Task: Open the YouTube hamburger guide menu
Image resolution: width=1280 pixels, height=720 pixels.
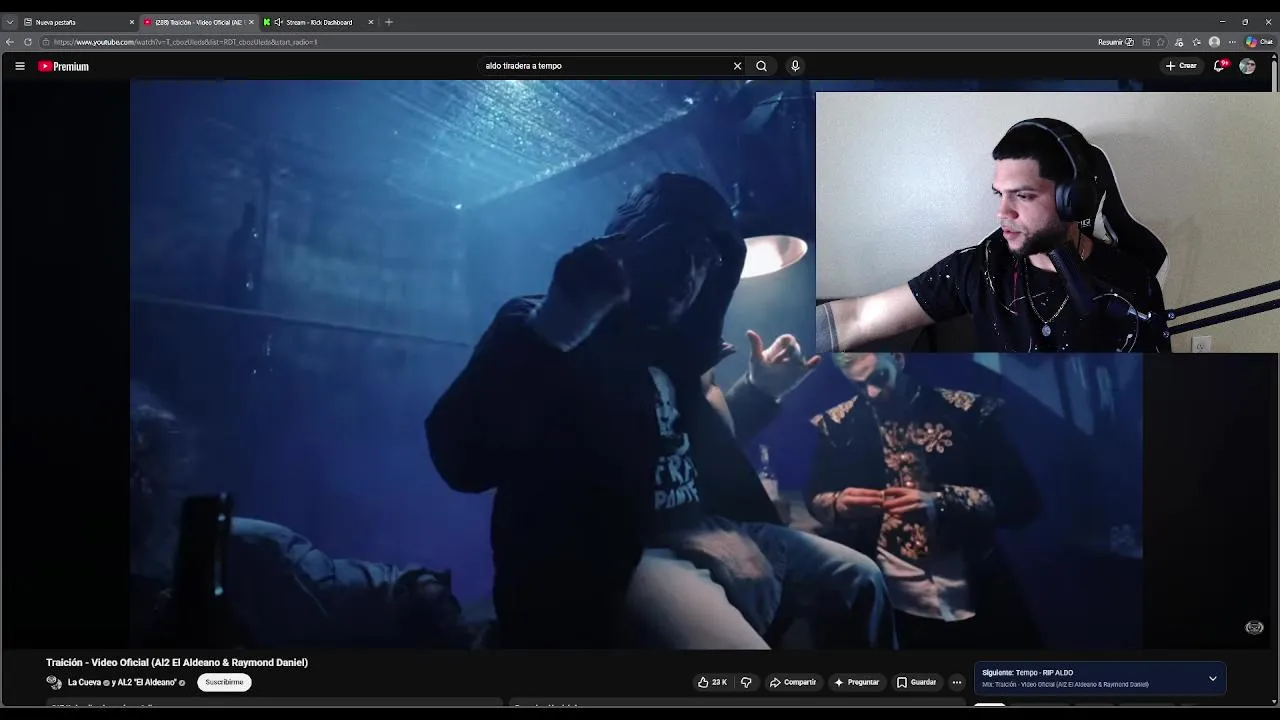Action: click(x=19, y=66)
